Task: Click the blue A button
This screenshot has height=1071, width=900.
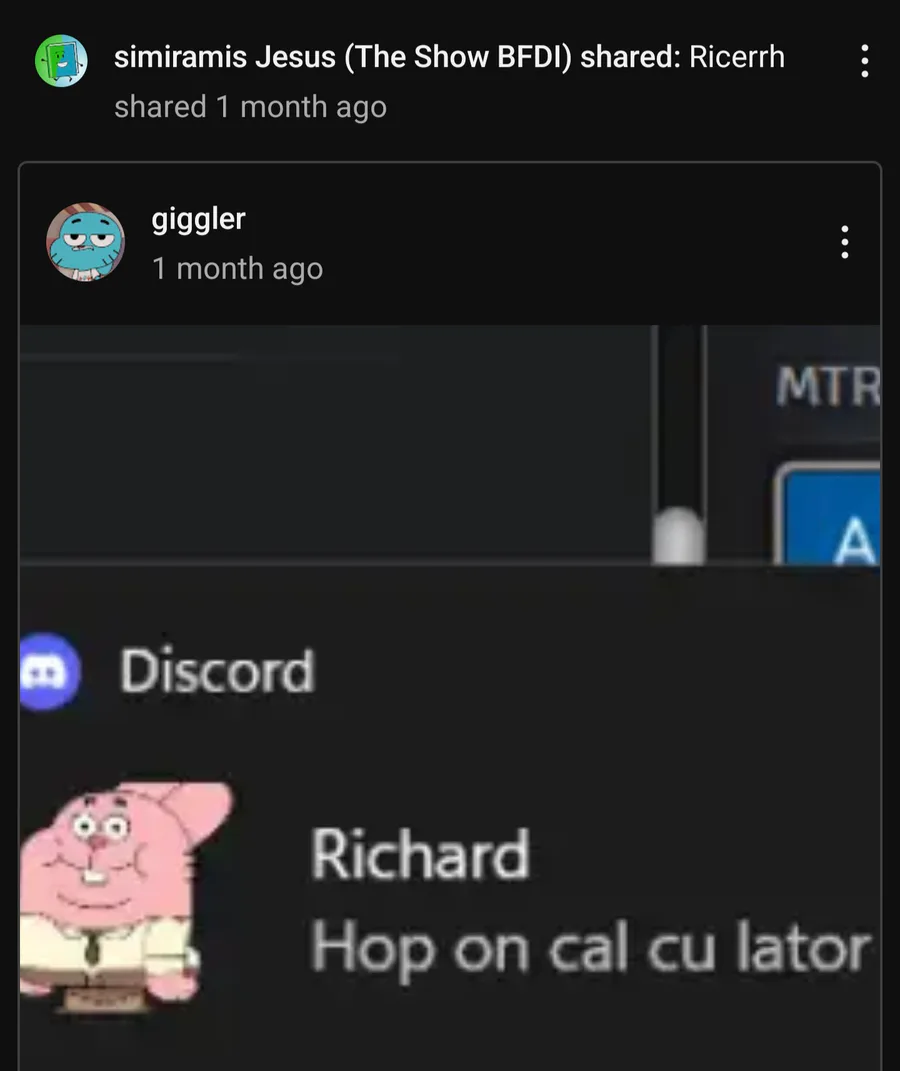Action: (x=828, y=514)
